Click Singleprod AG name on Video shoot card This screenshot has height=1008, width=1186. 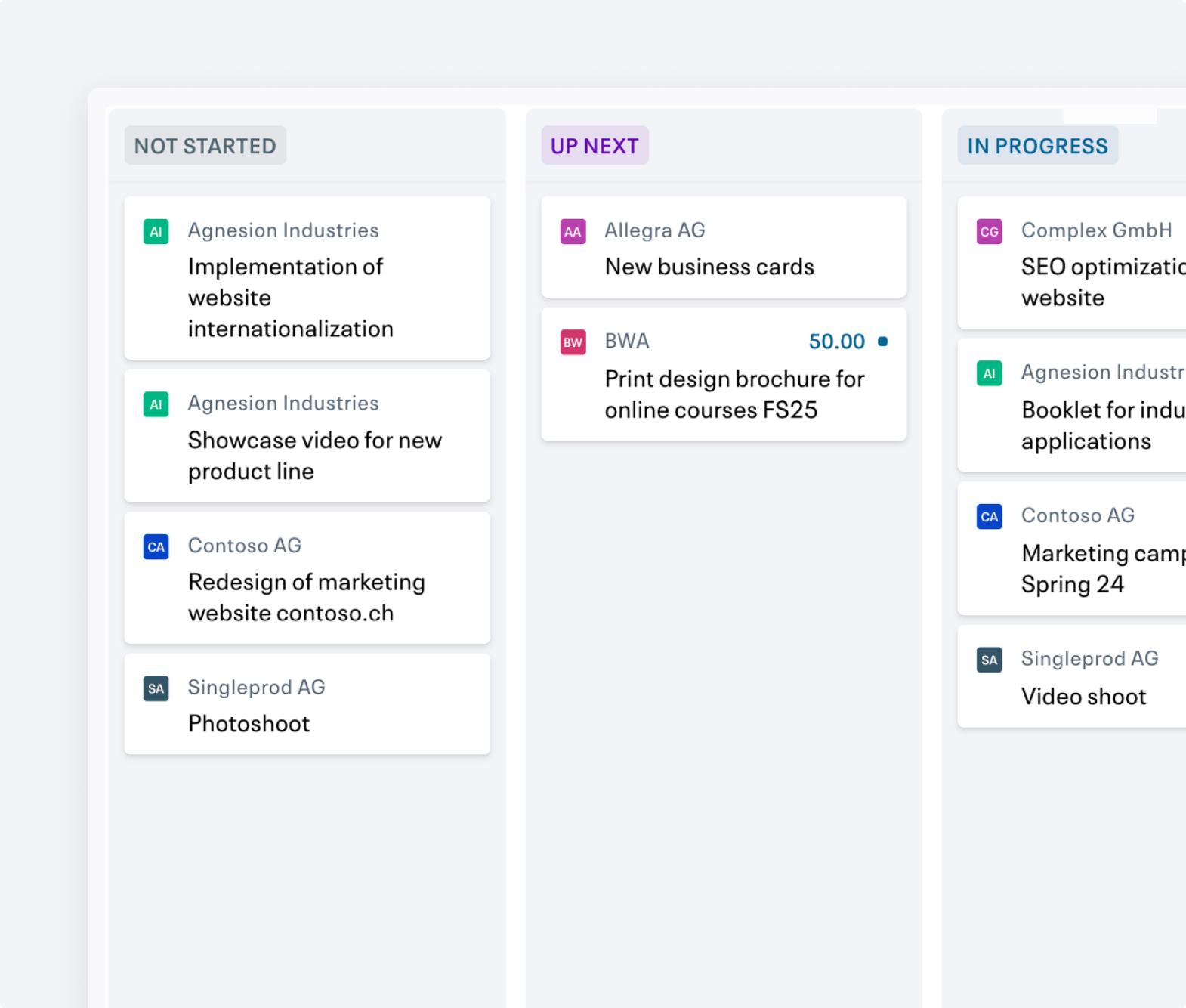pos(1090,659)
